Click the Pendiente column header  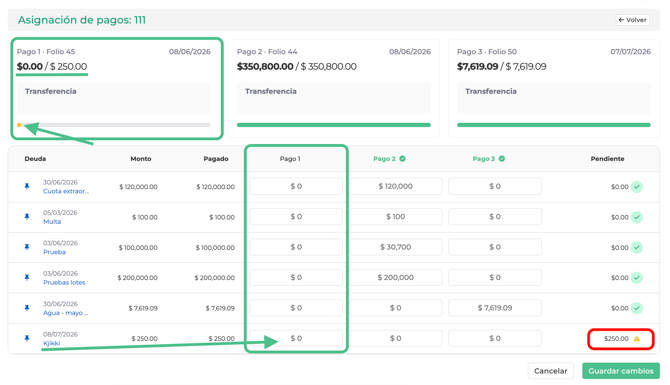(608, 159)
